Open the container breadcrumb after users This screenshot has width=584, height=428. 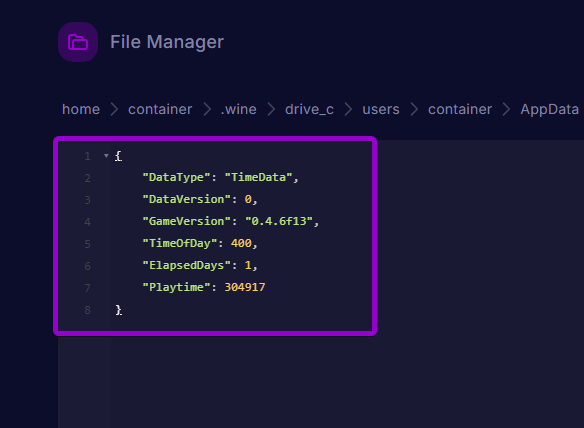coord(460,109)
